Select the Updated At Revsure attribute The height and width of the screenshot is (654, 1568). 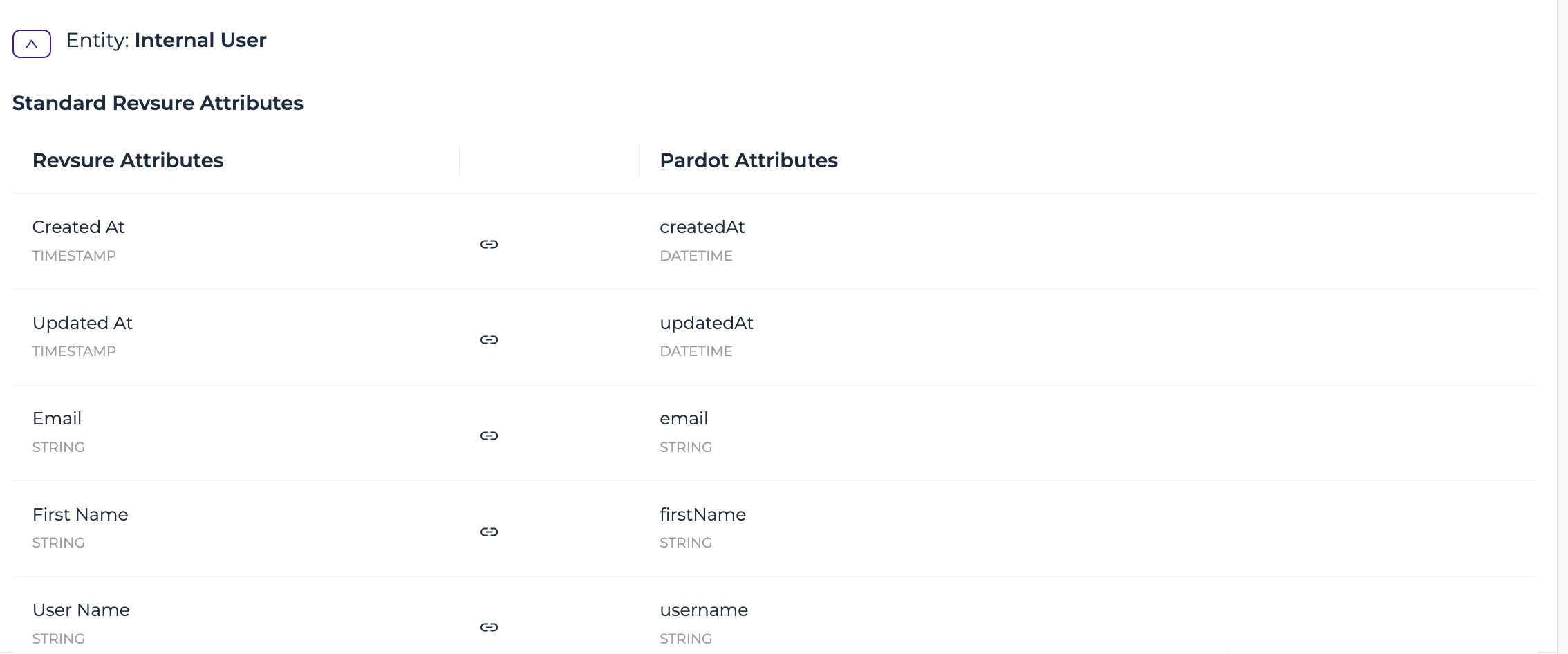coord(82,323)
